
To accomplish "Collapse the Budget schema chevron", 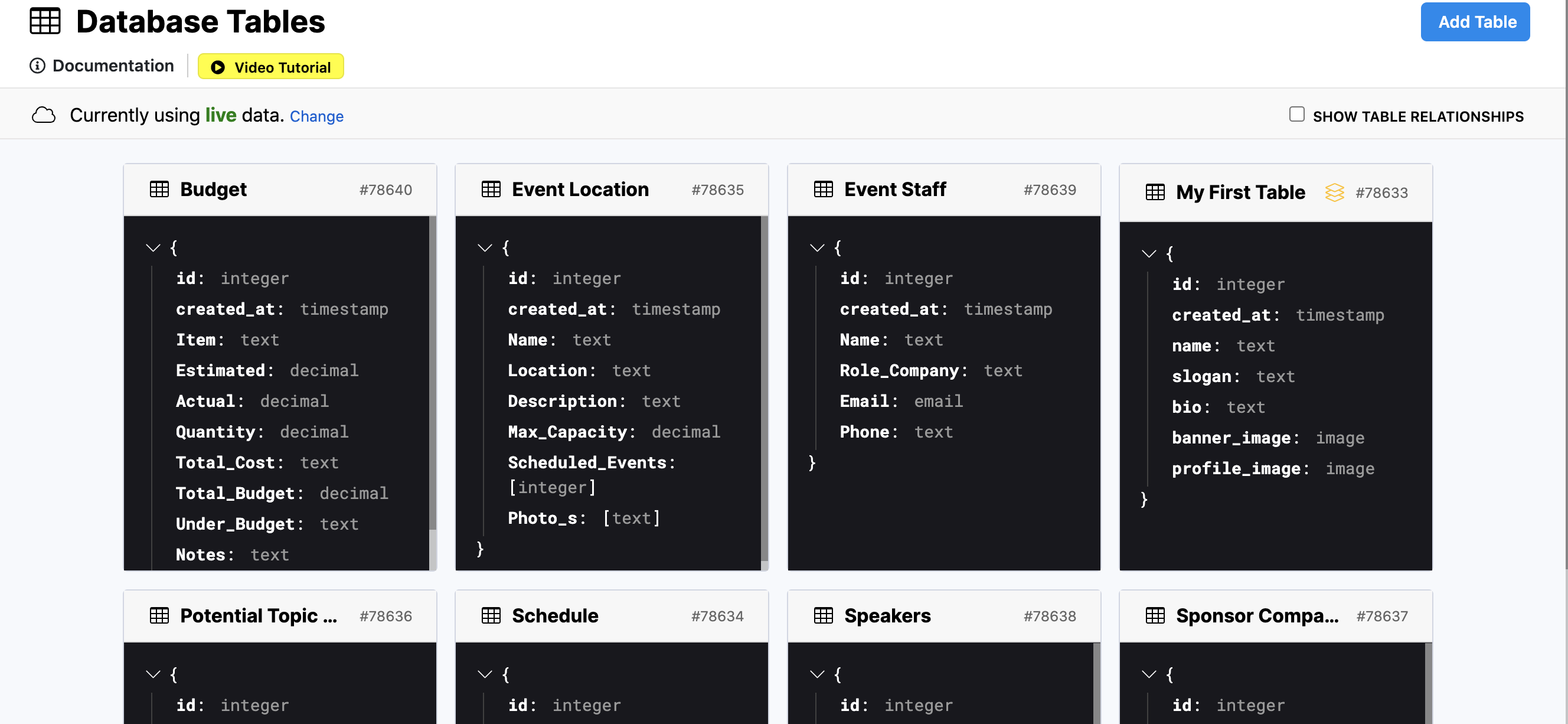I will (153, 248).
